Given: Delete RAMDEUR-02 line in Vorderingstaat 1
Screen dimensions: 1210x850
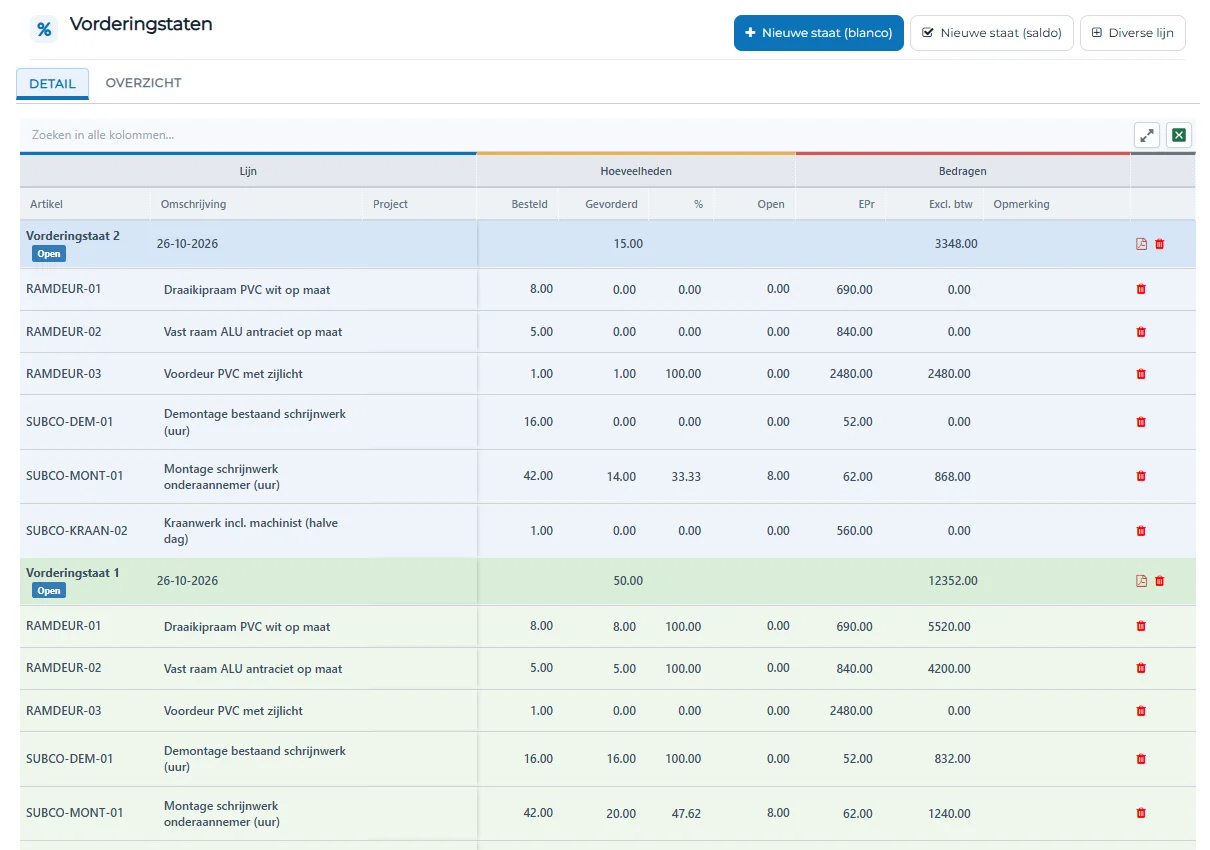Looking at the screenshot, I should (1141, 668).
